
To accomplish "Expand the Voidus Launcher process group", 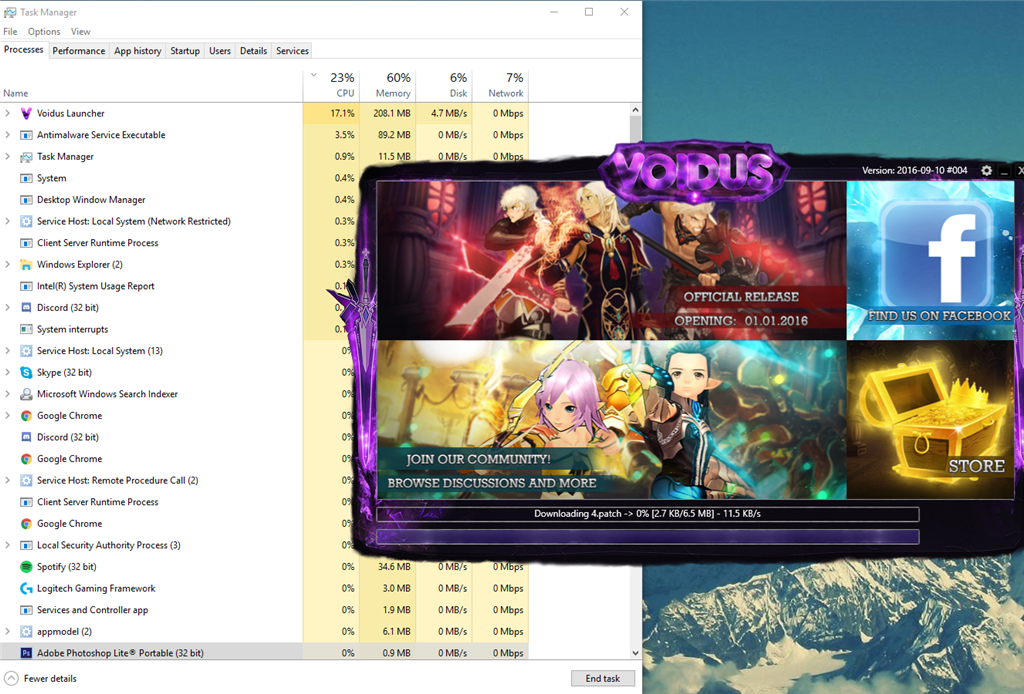I will pos(7,114).
